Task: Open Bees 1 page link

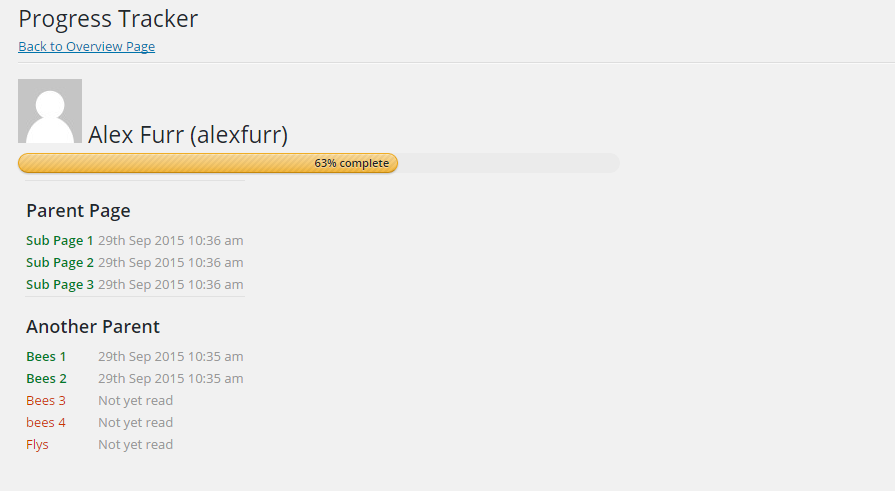Action: click(46, 356)
